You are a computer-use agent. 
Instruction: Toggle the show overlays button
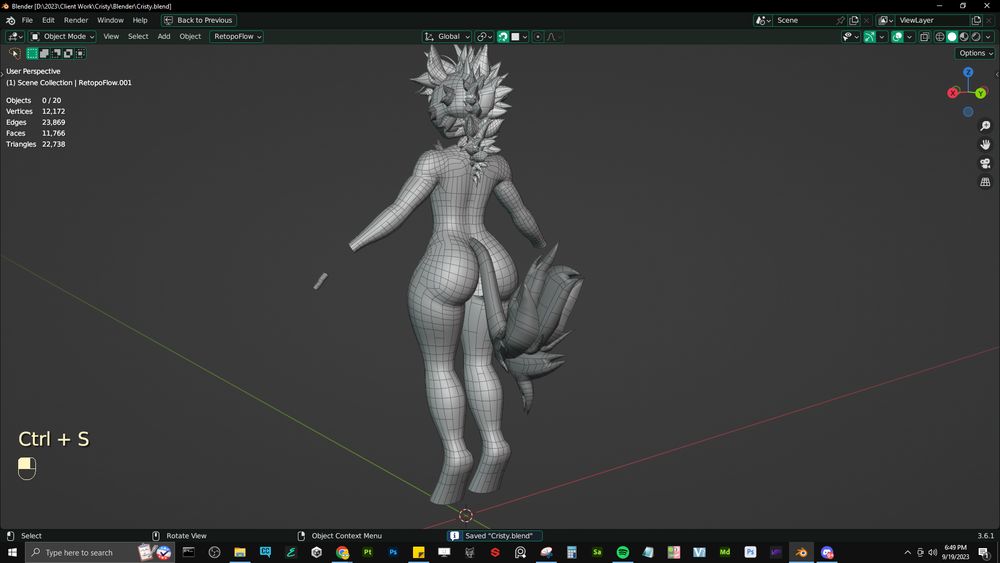(x=897, y=37)
